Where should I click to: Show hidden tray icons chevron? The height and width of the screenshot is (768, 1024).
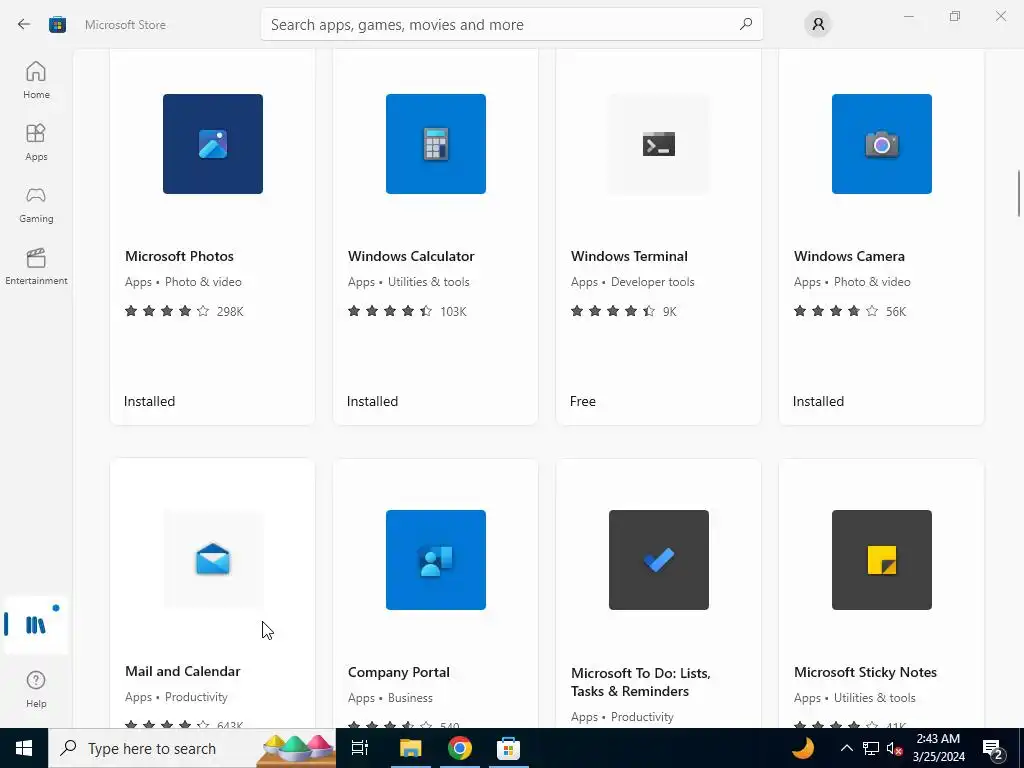[x=846, y=748]
